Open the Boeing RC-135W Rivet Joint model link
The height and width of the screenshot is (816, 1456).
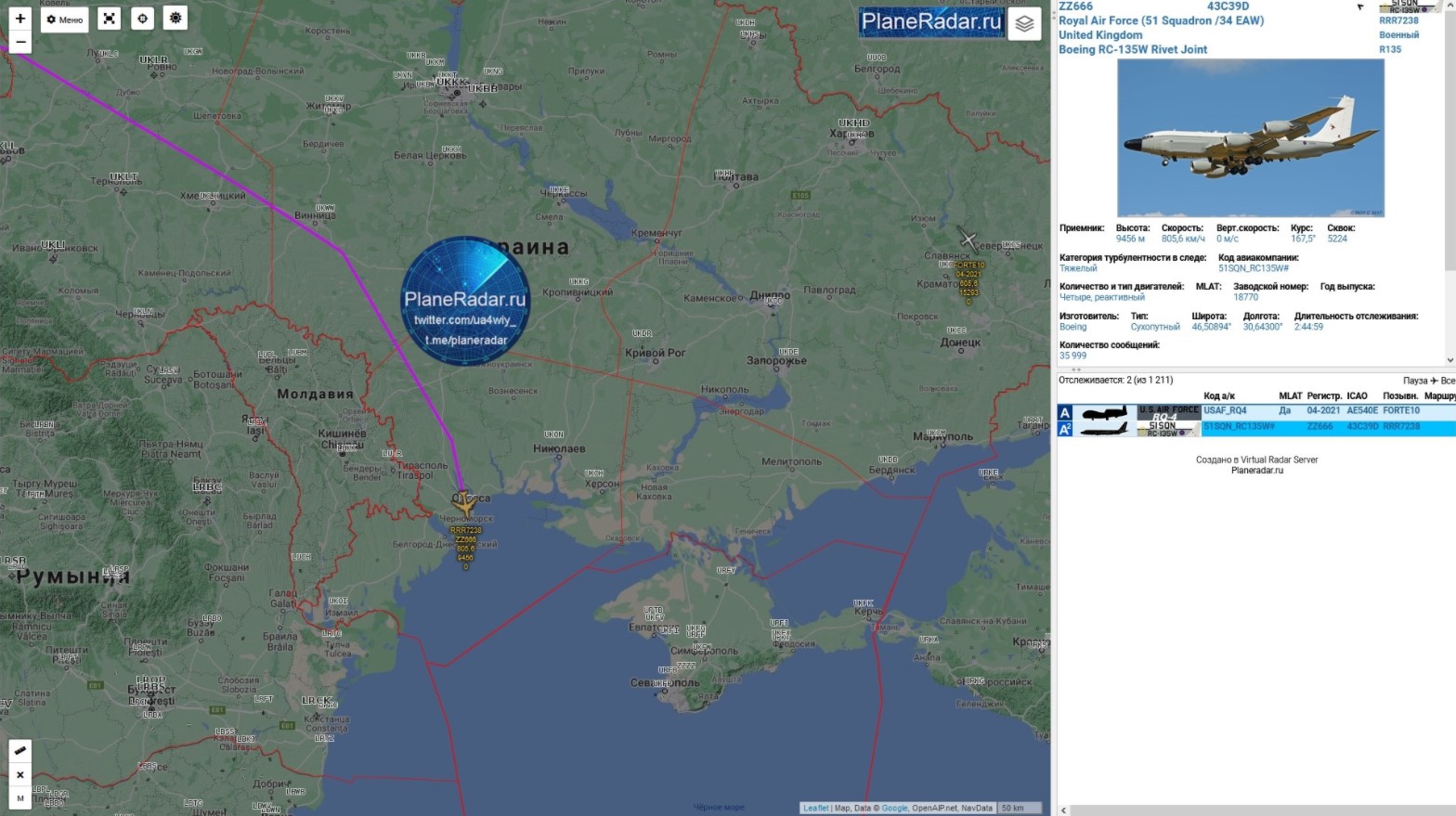(x=1133, y=50)
